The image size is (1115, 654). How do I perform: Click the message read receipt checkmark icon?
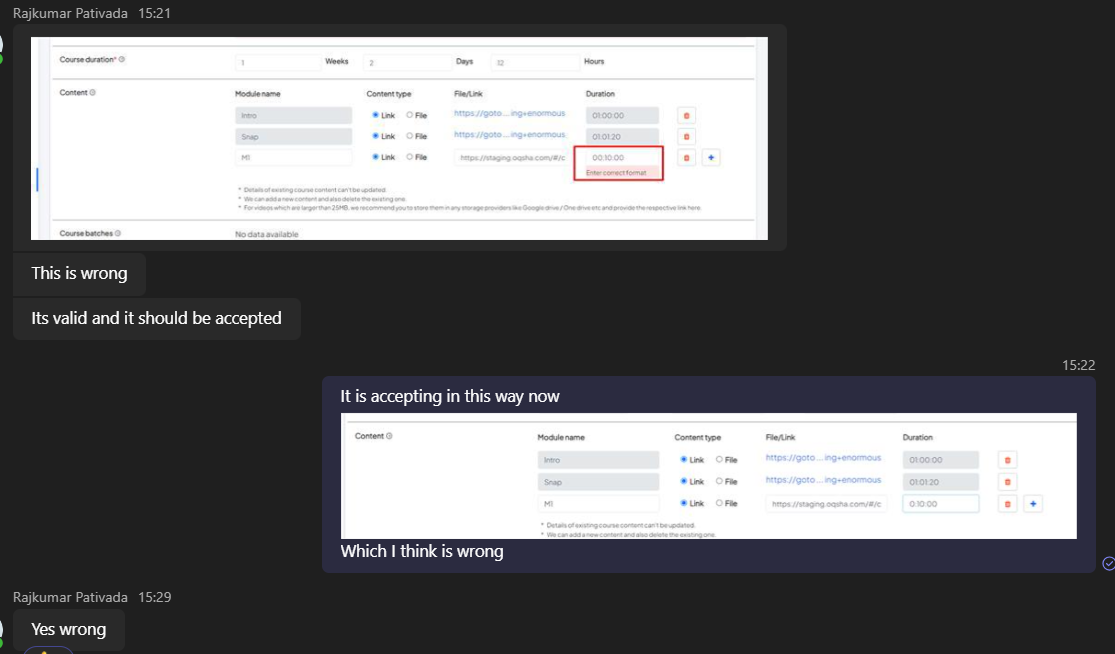pos(1108,563)
